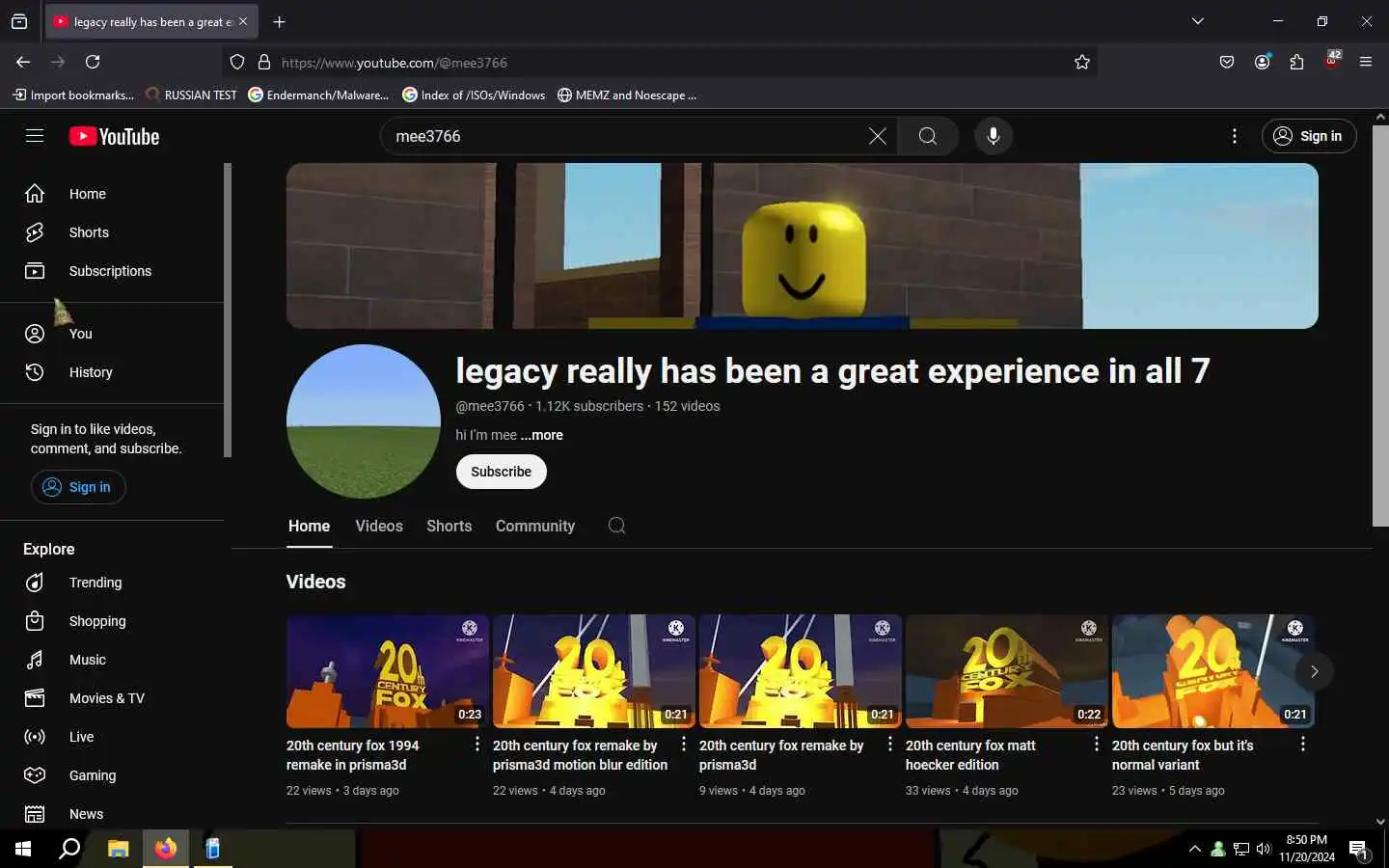Image resolution: width=1389 pixels, height=868 pixels.
Task: Click the Videos section heading
Action: click(x=315, y=582)
